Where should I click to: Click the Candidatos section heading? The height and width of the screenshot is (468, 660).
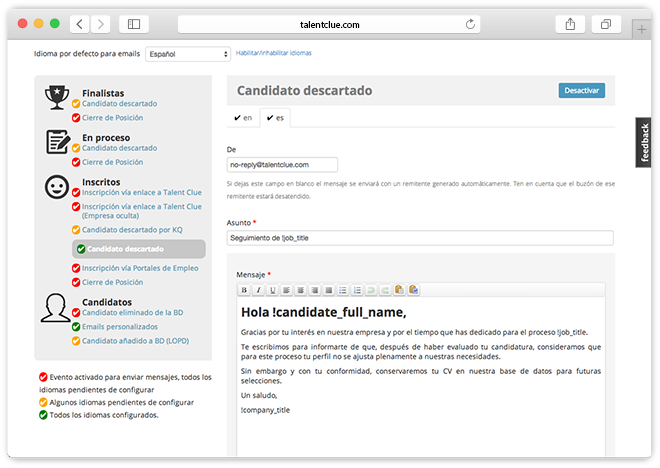click(x=107, y=302)
